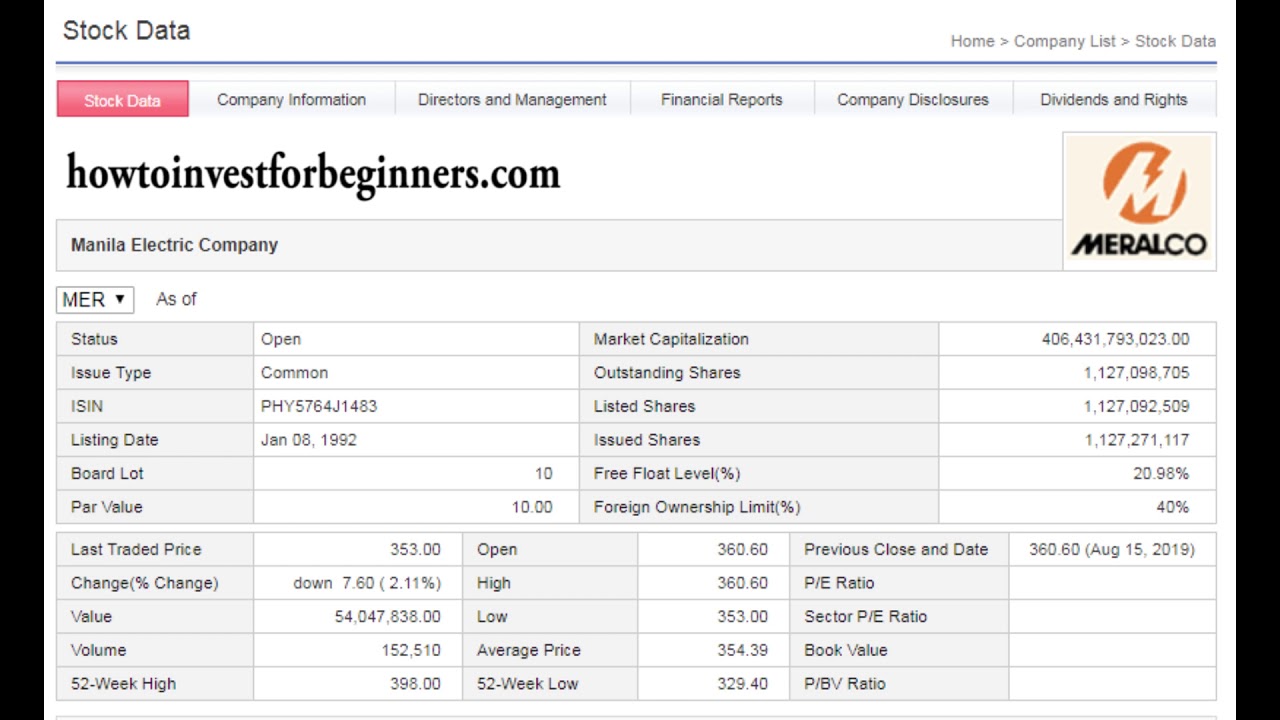Screen dimensions: 1280x720
Task: Open the Stock Data tab
Action: click(x=122, y=100)
